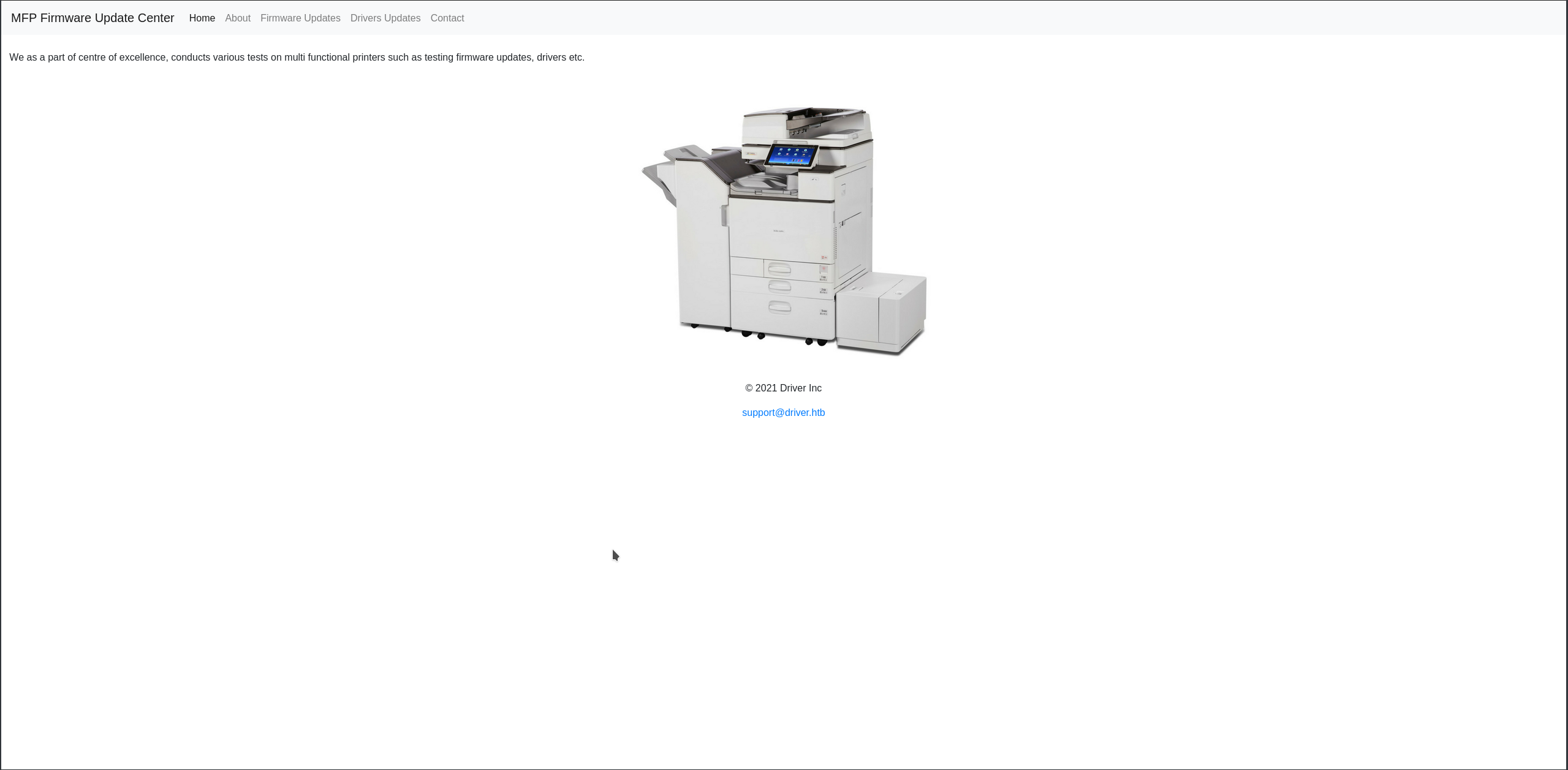Click the printer's blue touchscreen panel
The image size is (1568, 770).
(x=791, y=155)
